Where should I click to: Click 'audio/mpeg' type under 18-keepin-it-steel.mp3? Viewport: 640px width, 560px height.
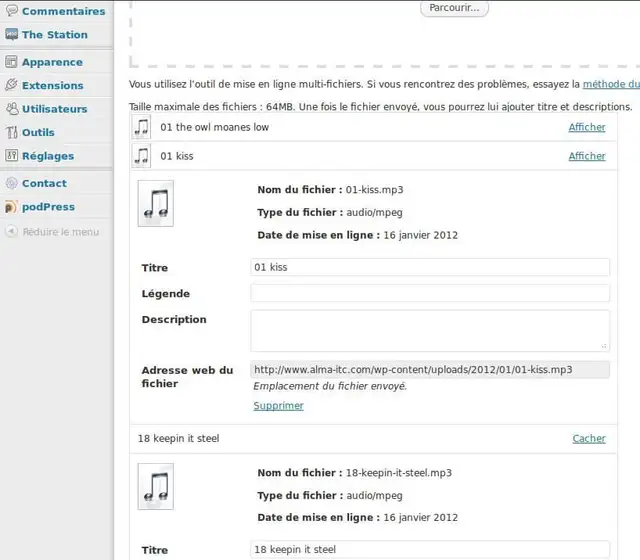pyautogui.click(x=374, y=496)
